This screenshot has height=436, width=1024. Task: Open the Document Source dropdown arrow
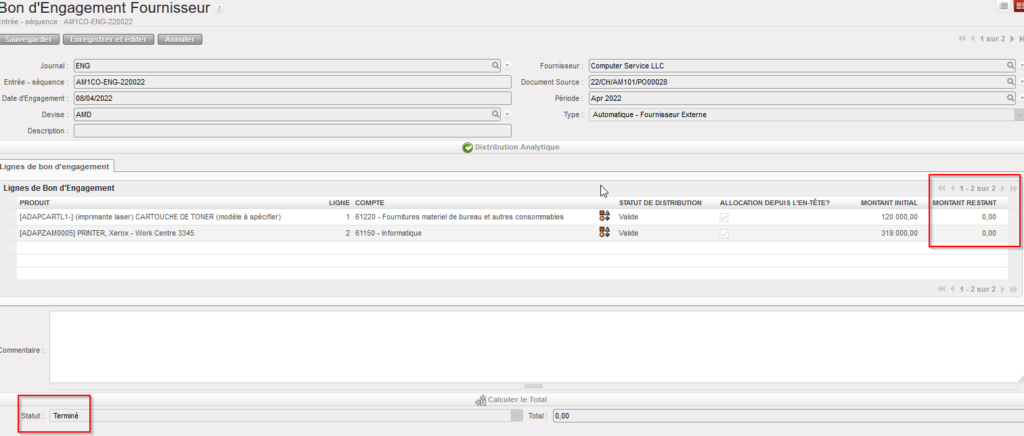pos(1021,82)
